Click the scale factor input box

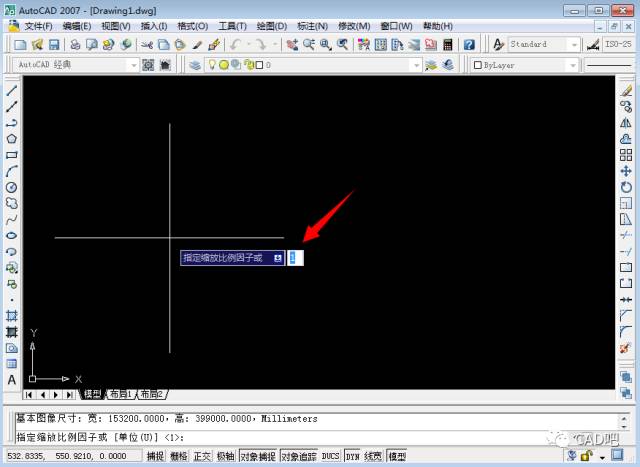click(295, 258)
